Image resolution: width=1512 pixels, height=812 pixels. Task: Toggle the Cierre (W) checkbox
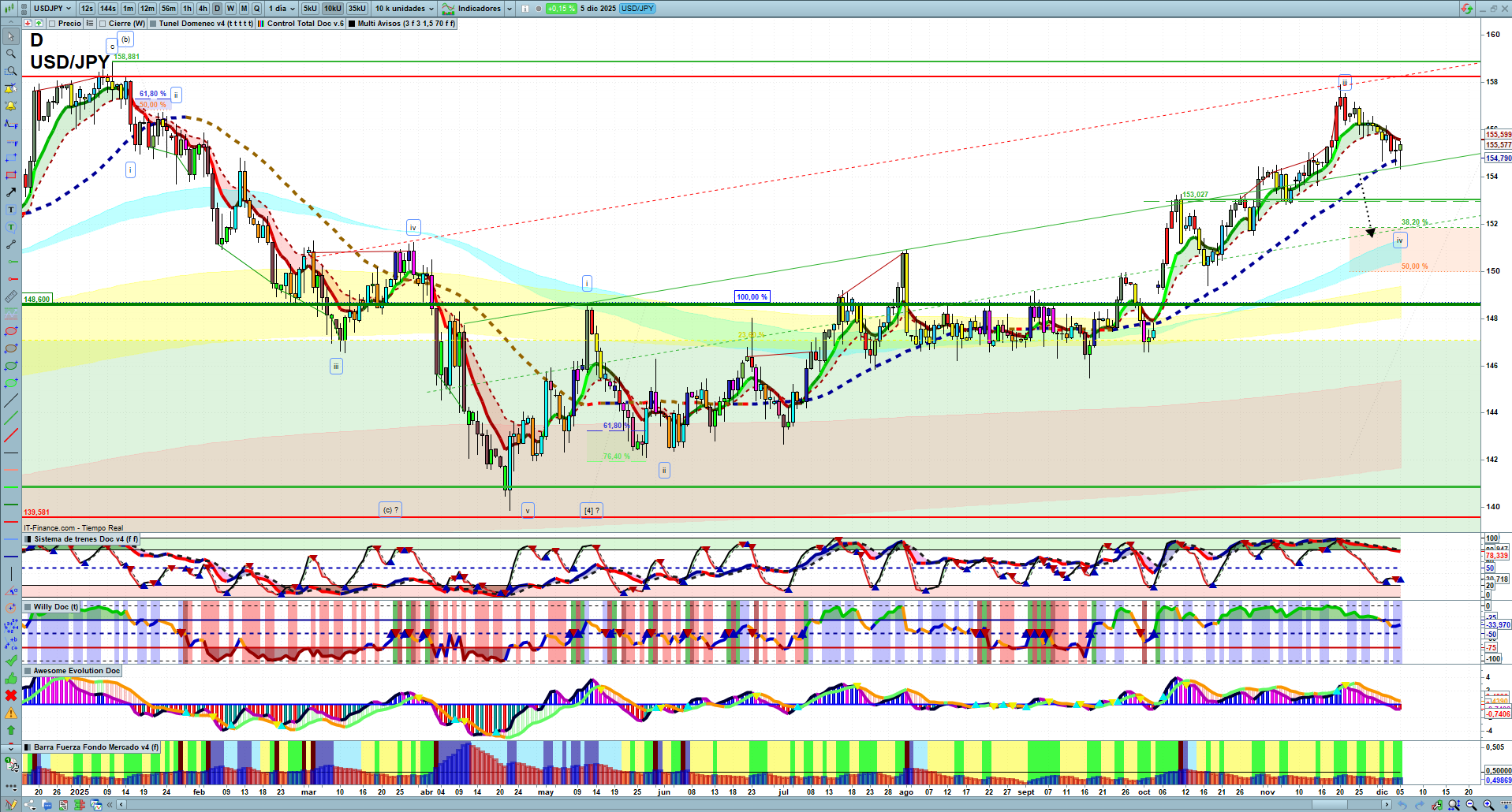coord(103,24)
